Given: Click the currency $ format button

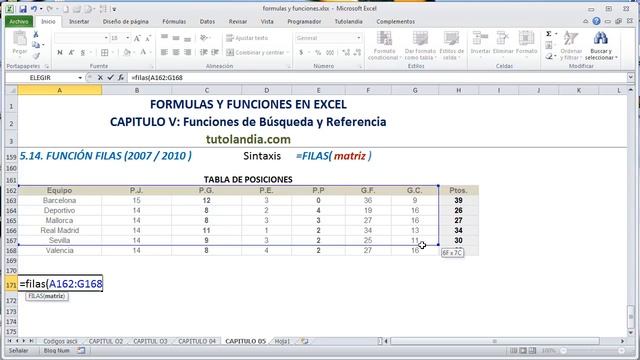Looking at the screenshot, I should coord(301,52).
